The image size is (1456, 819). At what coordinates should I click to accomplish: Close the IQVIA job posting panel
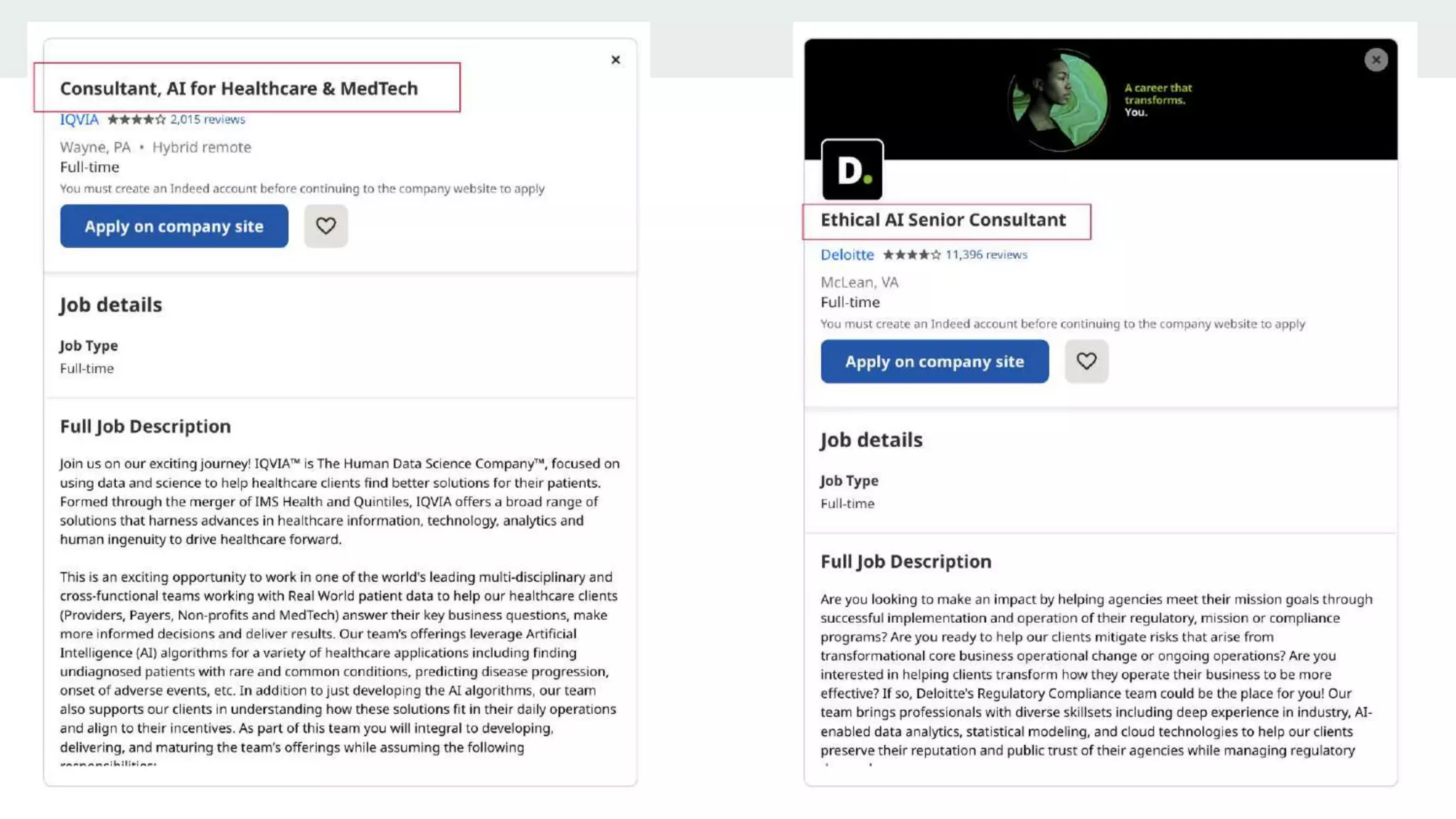(616, 60)
